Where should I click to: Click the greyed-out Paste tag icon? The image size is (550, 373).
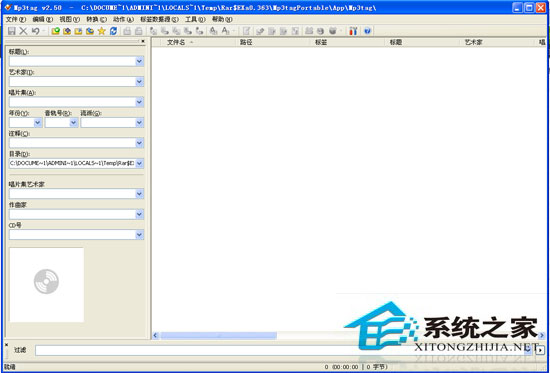139,31
